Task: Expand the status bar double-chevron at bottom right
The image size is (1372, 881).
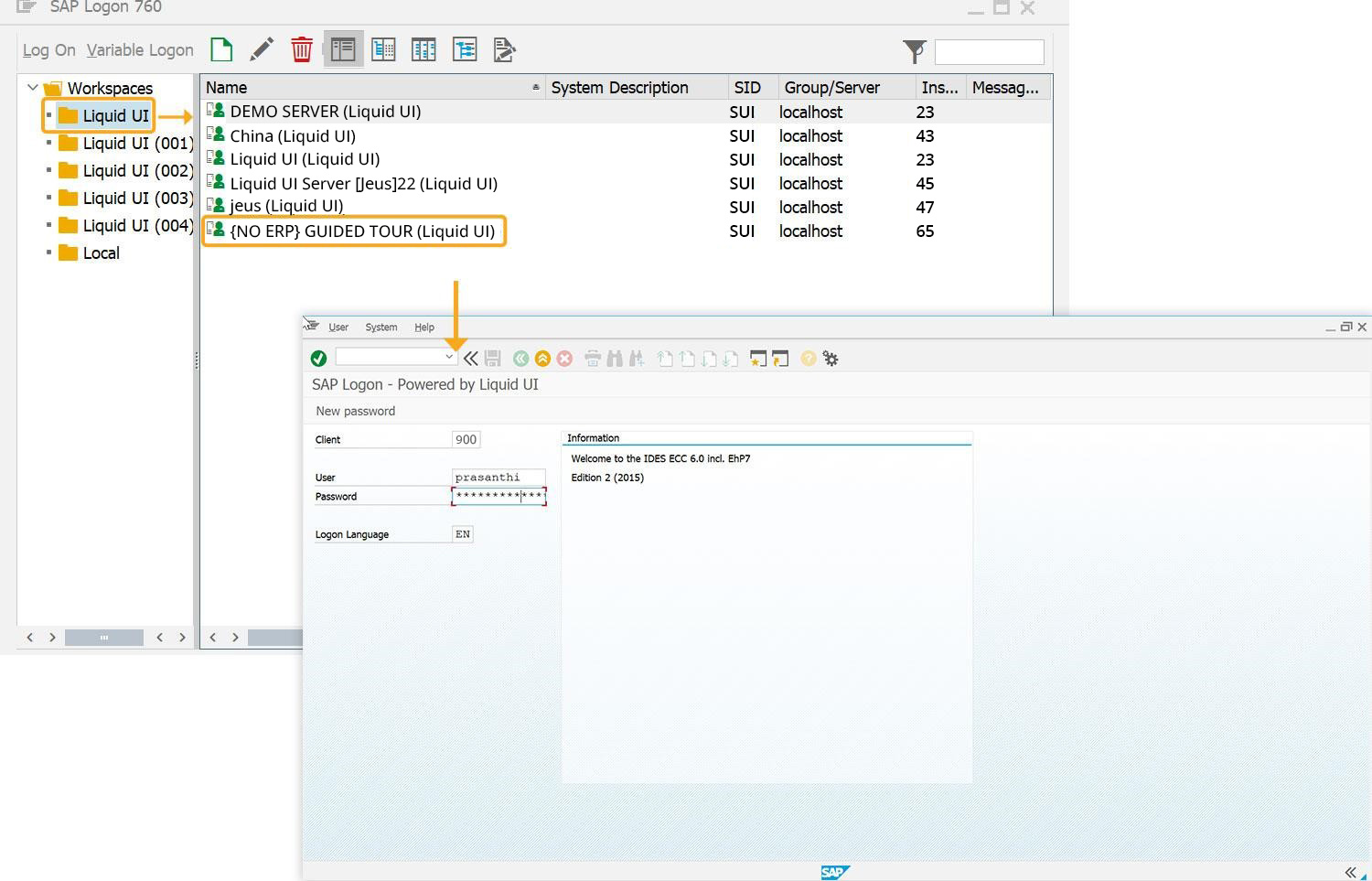Action: tap(1351, 872)
